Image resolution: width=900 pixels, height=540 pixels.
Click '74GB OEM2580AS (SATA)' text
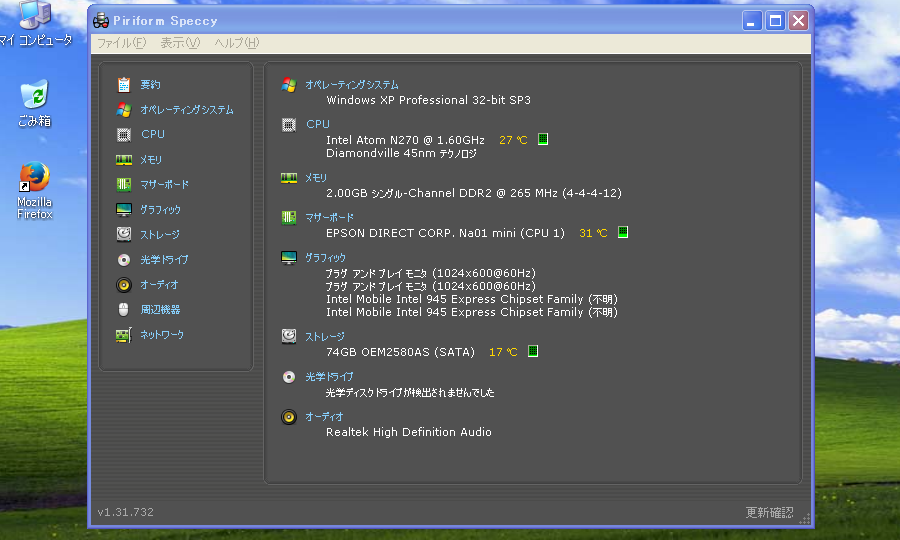coord(400,352)
